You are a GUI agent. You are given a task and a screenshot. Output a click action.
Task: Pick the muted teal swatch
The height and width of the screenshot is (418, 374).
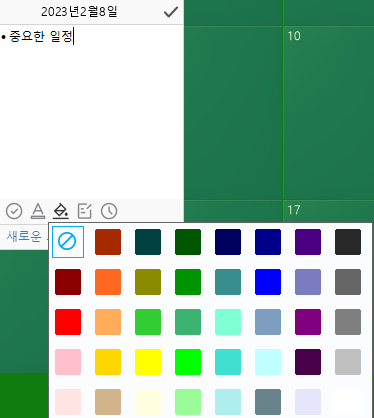click(228, 282)
